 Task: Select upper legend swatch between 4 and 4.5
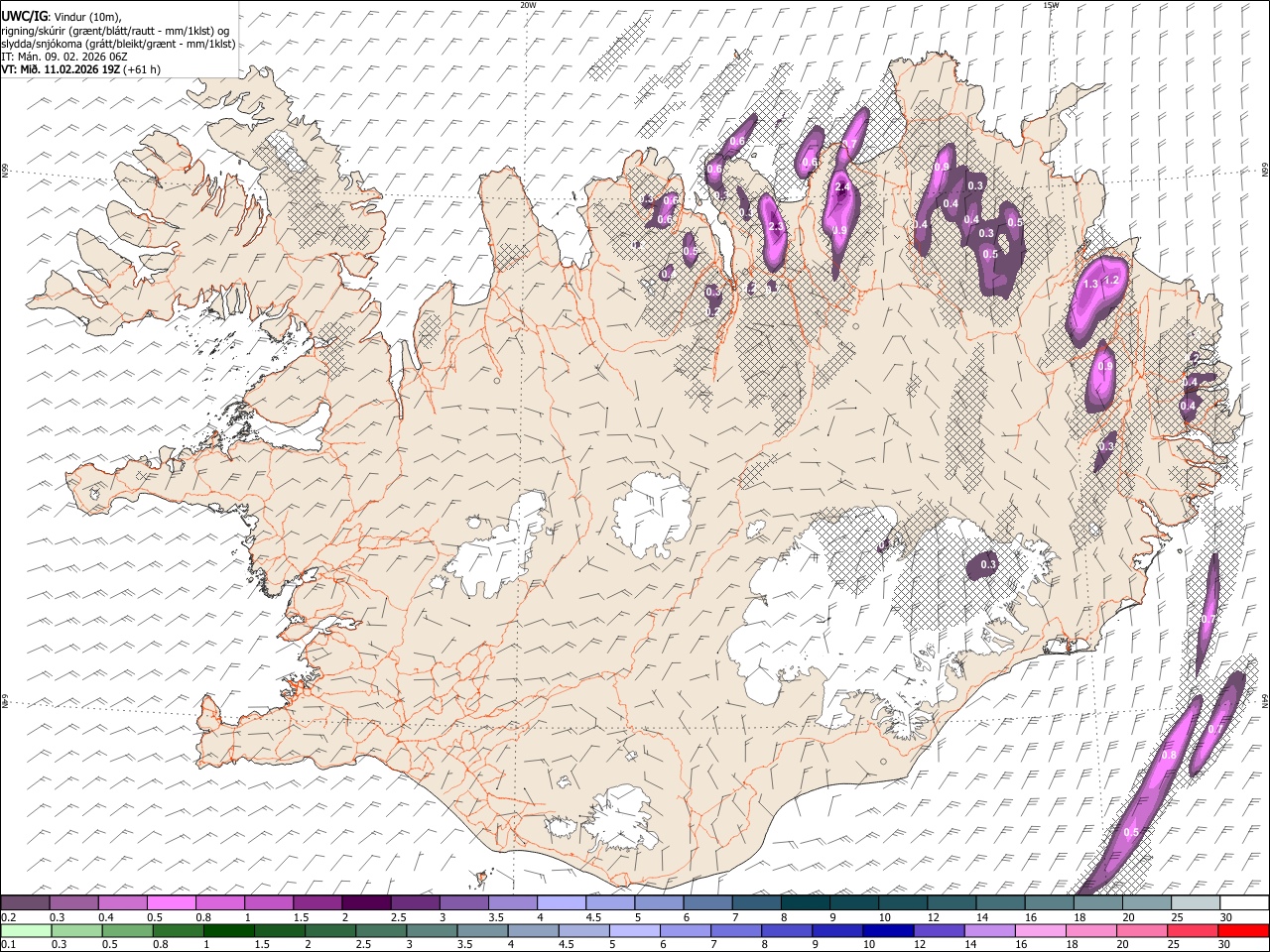click(x=561, y=903)
